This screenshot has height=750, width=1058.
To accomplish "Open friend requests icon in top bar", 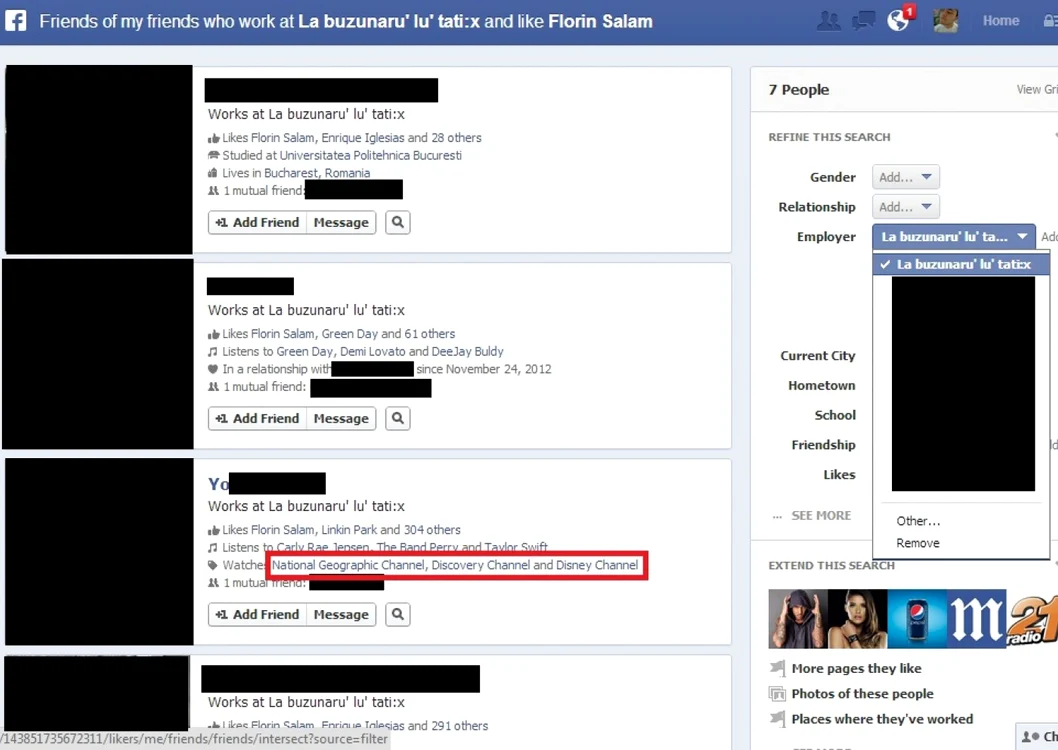I will [x=829, y=21].
